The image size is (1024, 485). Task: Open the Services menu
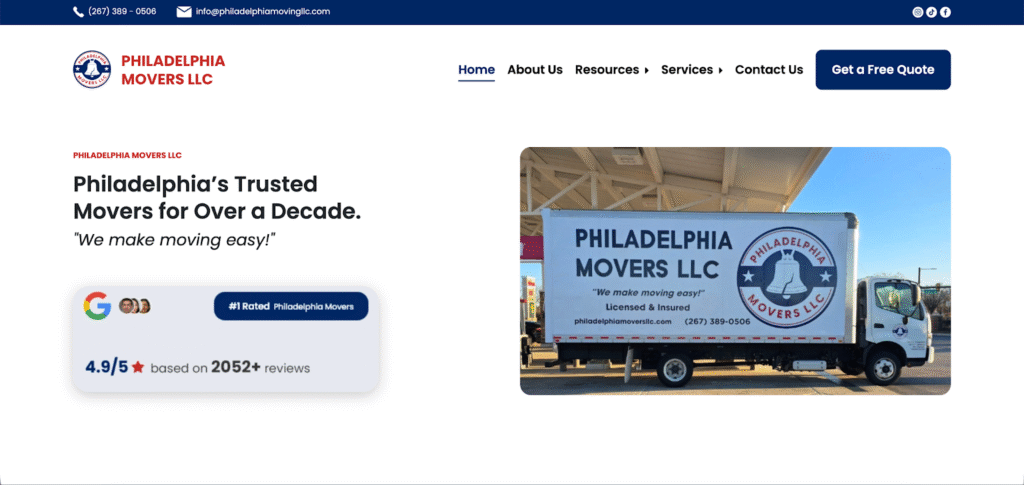click(687, 70)
